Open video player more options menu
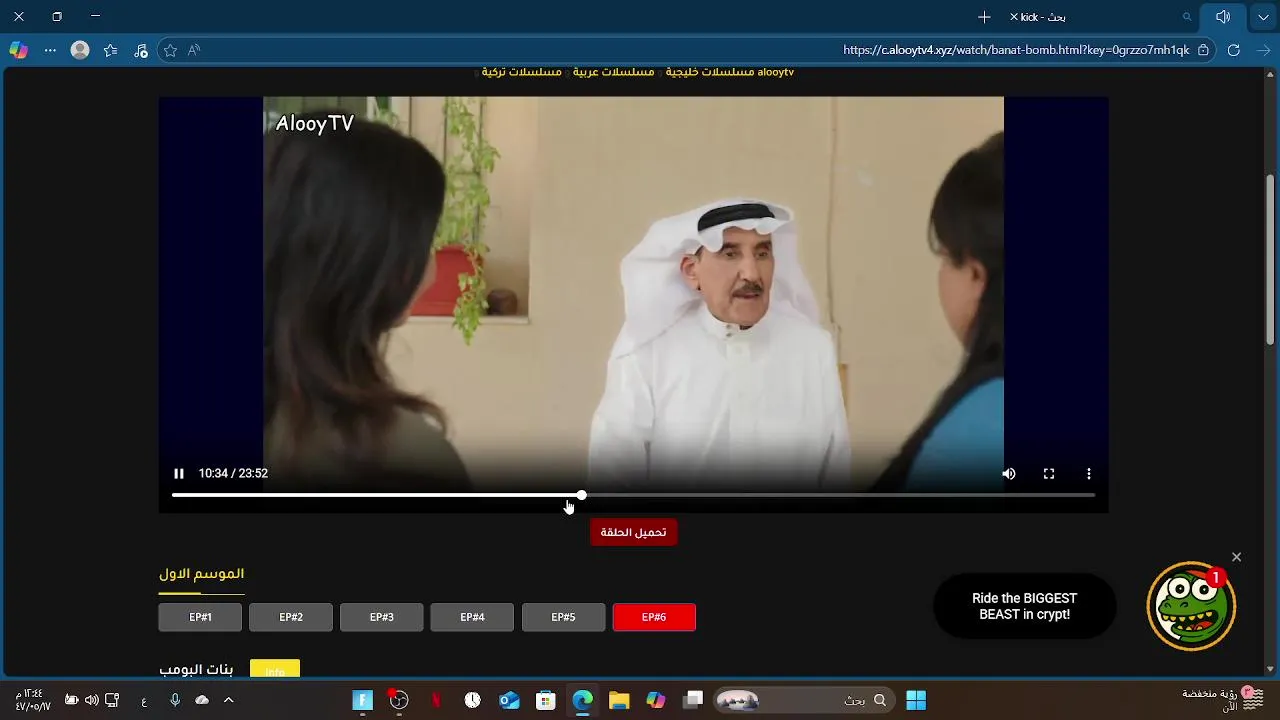The height and width of the screenshot is (720, 1280). [1089, 474]
